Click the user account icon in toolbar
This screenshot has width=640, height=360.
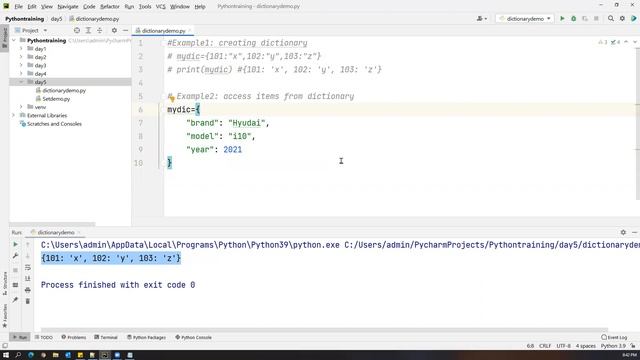(482, 19)
